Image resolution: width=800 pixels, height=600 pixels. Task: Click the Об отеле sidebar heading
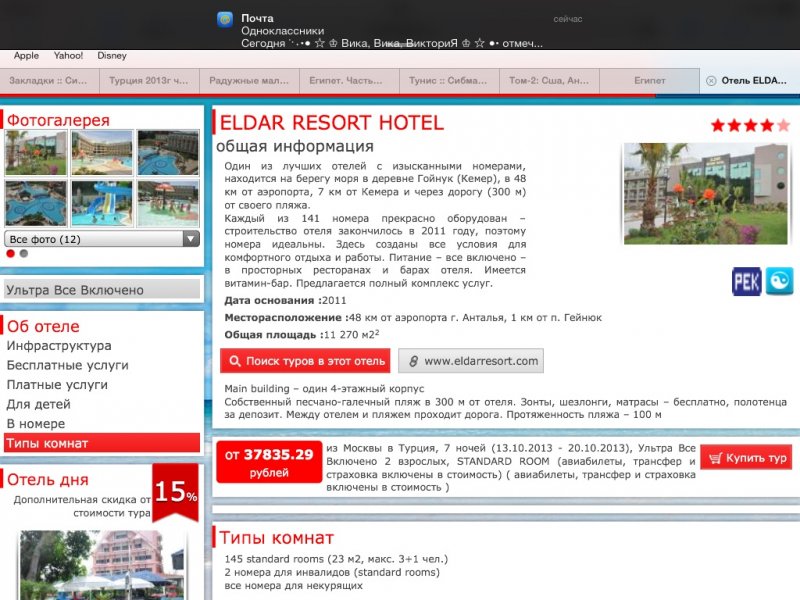(43, 326)
